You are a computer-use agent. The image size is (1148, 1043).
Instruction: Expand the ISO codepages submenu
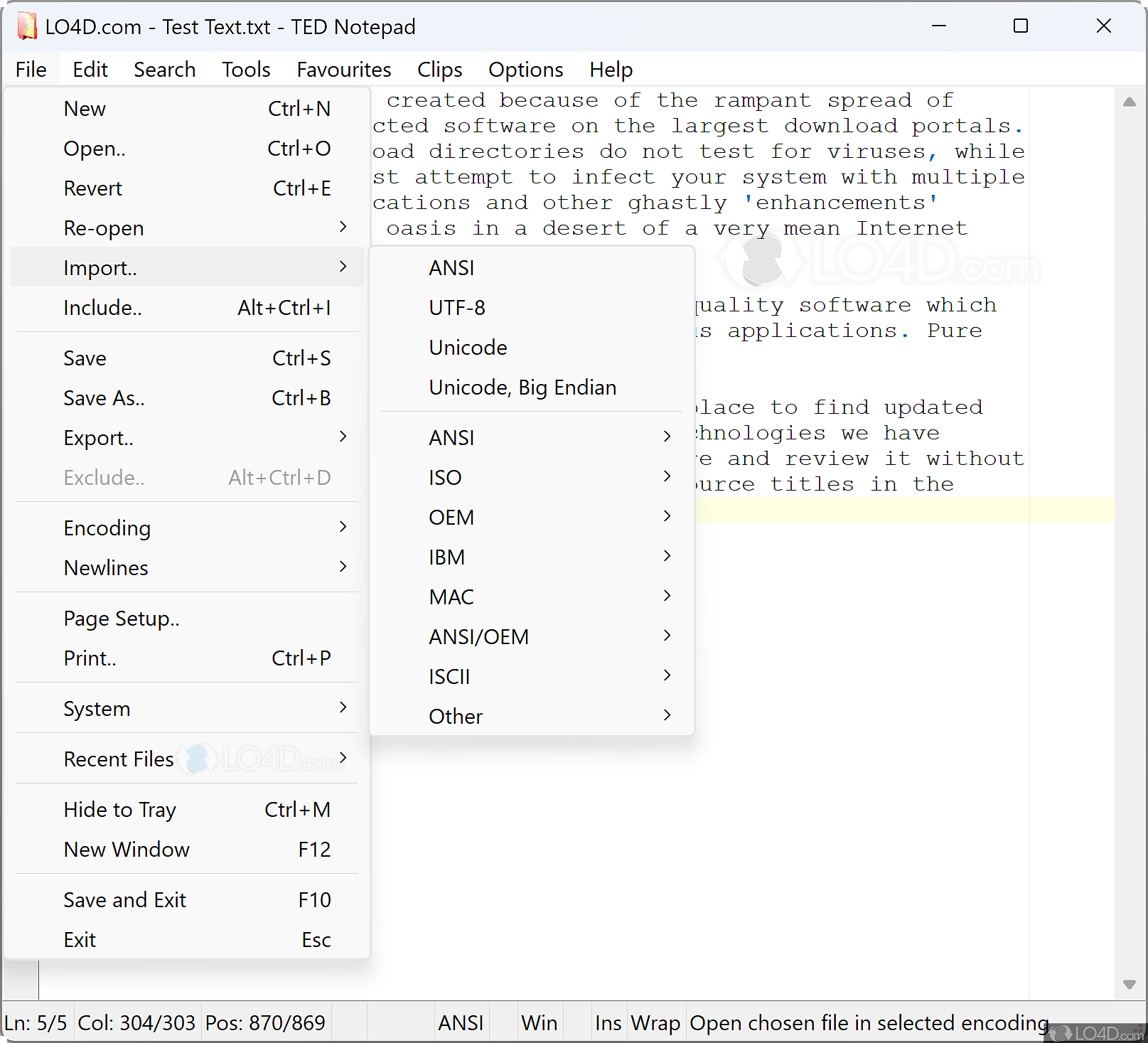[x=532, y=478]
